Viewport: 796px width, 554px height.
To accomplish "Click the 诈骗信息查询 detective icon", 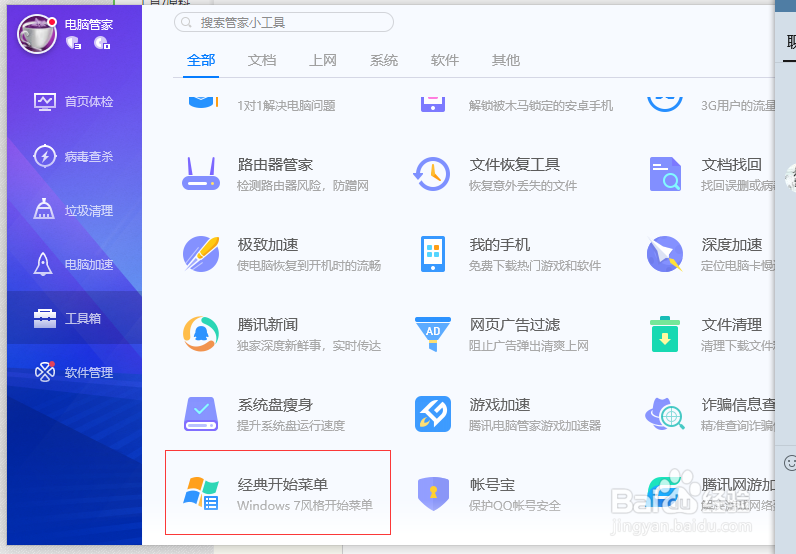I will click(665, 414).
